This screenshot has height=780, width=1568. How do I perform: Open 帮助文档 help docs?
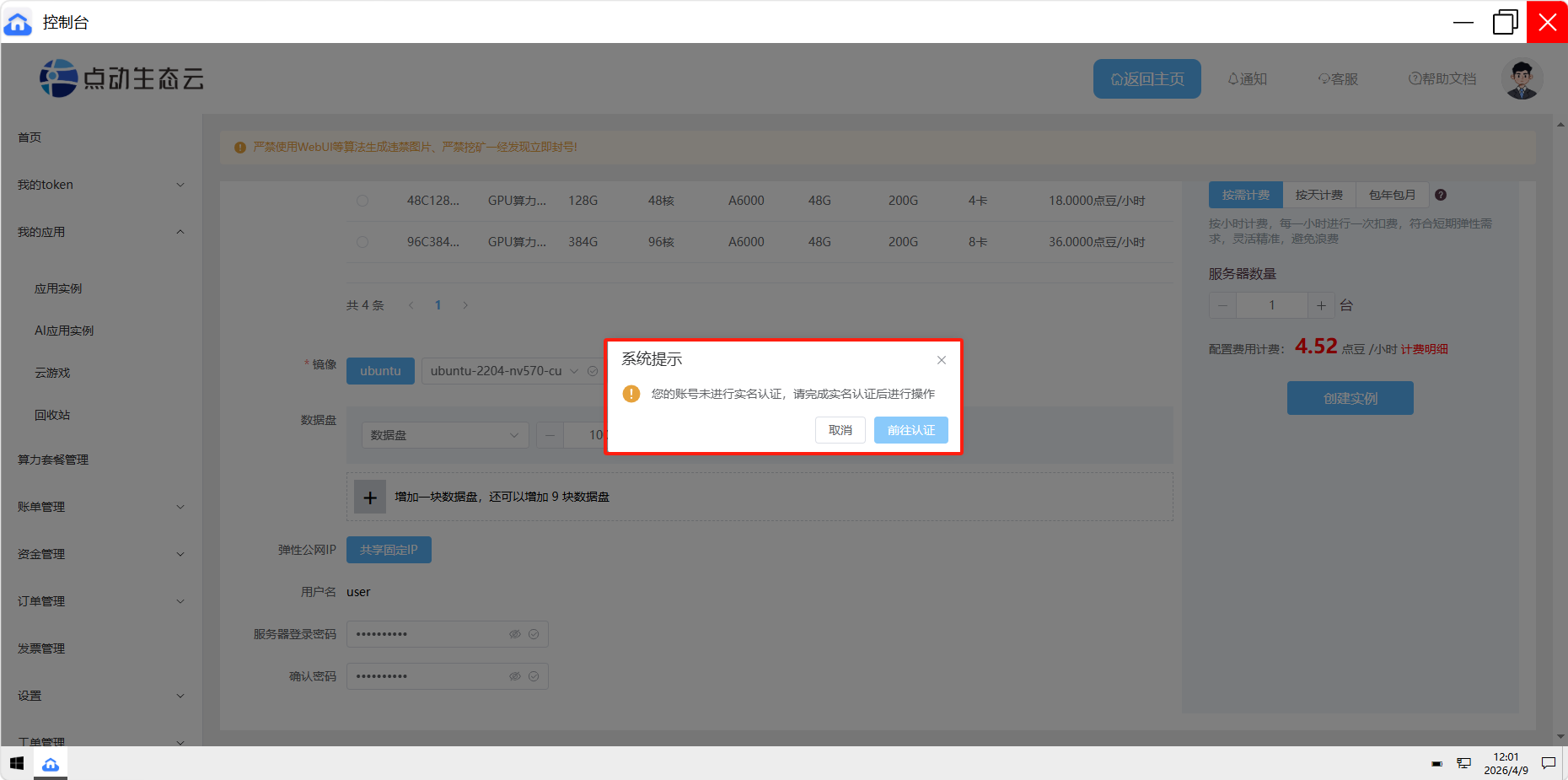[1442, 79]
